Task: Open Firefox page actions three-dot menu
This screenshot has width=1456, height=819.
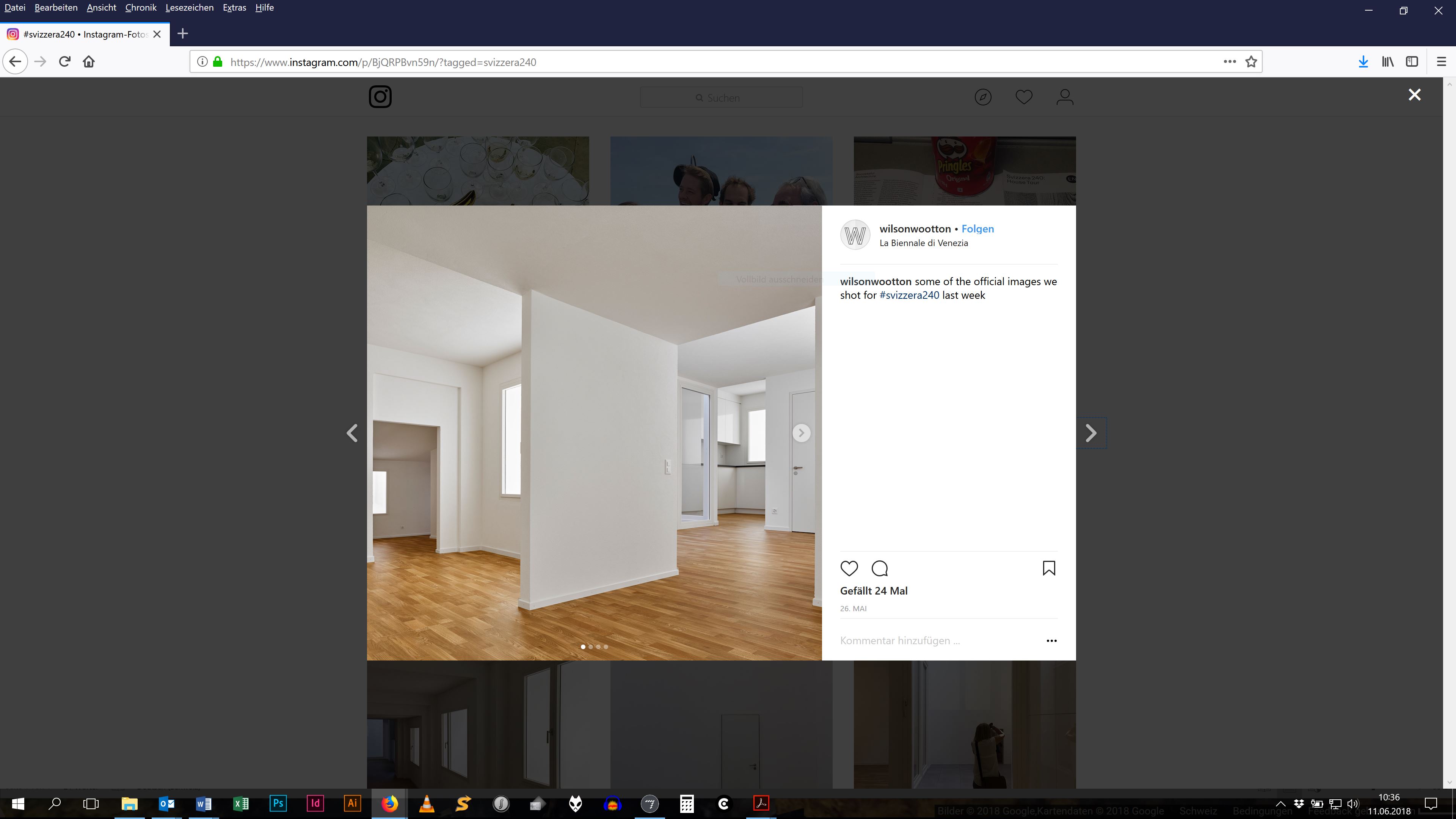Action: 1229,61
